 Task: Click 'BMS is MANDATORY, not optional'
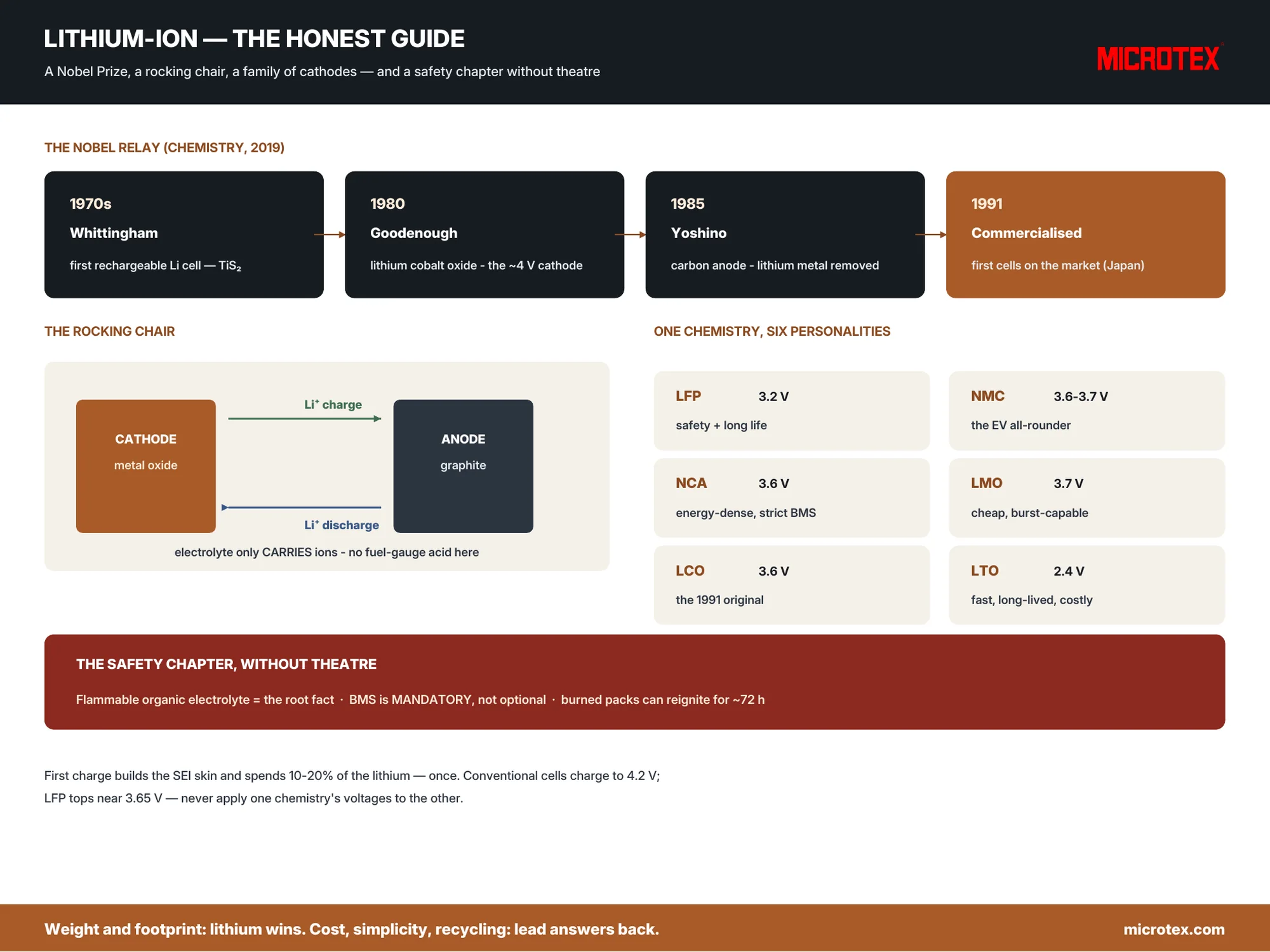[x=447, y=699]
